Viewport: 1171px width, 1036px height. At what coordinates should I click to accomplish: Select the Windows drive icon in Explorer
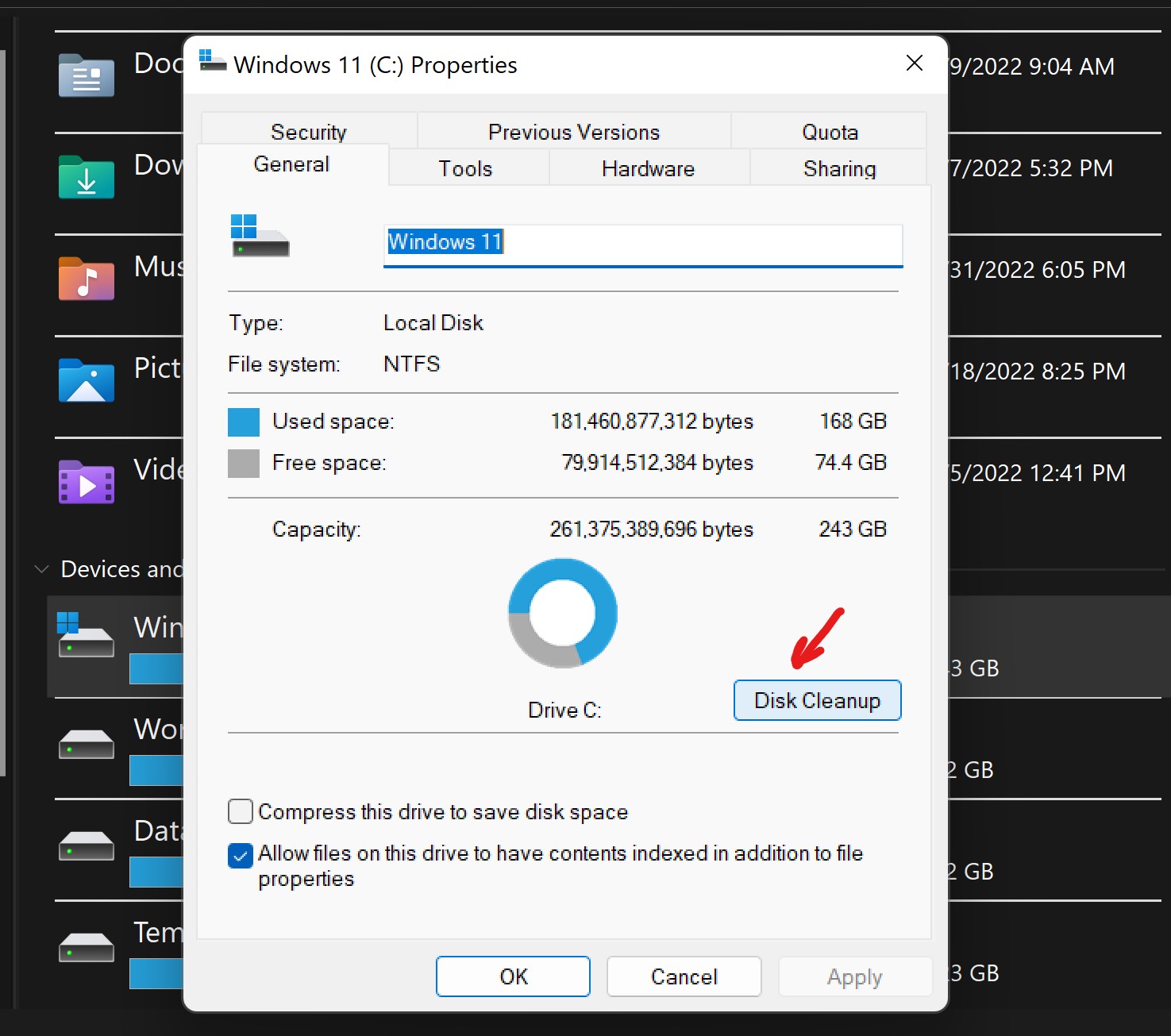[x=86, y=635]
